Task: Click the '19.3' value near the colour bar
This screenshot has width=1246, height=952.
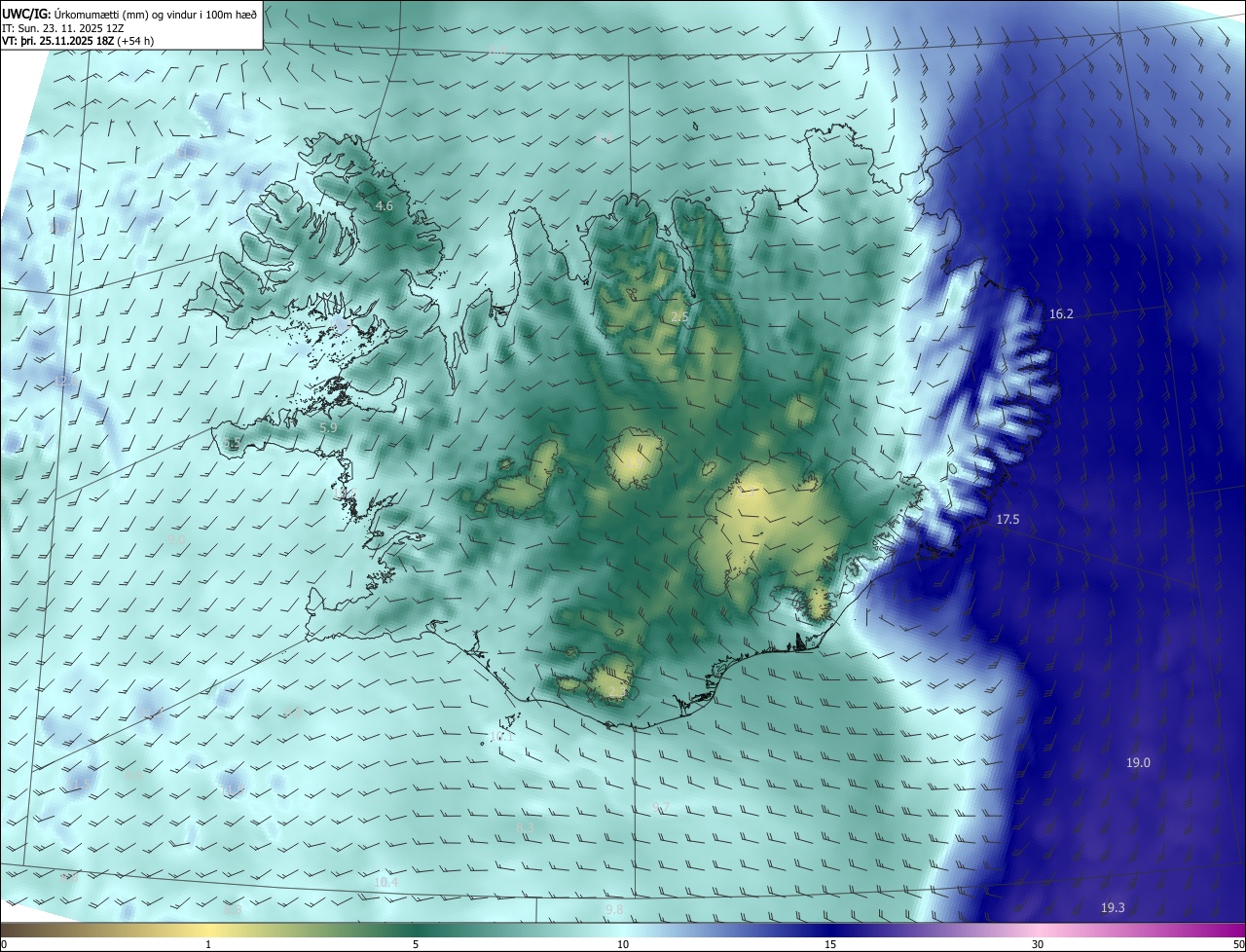Action: pos(1113,907)
